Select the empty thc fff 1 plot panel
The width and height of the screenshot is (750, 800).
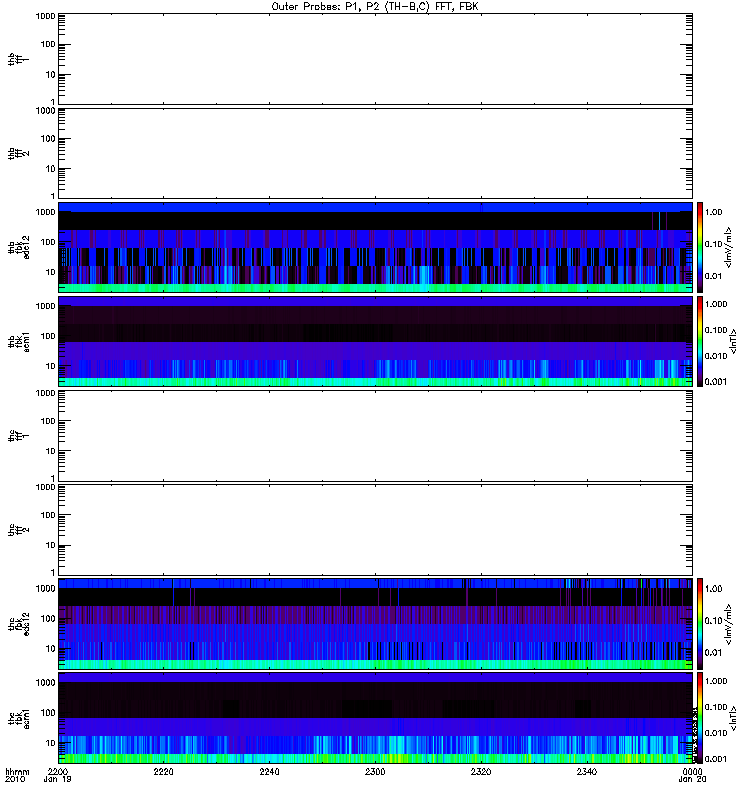(375, 436)
